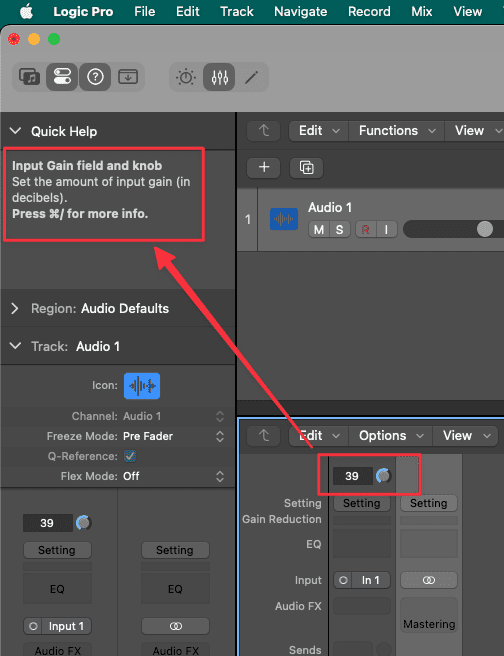
Task: Click the Apple menu logo
Action: (26, 12)
